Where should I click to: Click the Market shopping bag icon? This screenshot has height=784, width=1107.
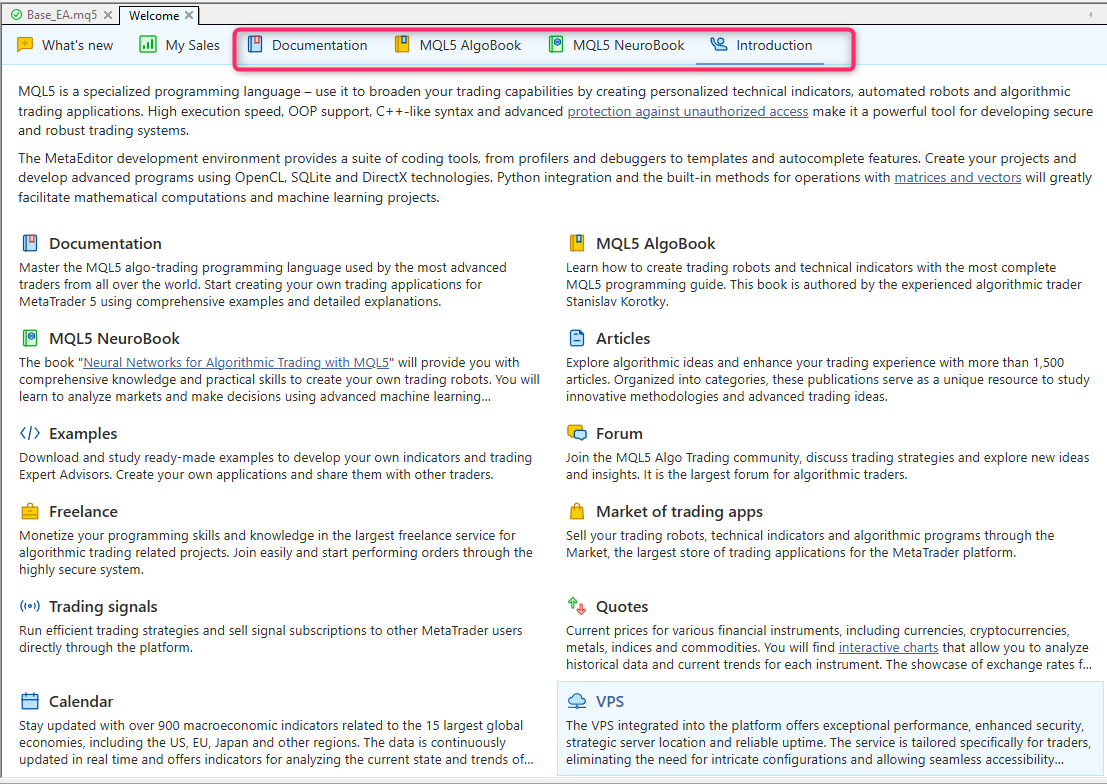(x=577, y=511)
